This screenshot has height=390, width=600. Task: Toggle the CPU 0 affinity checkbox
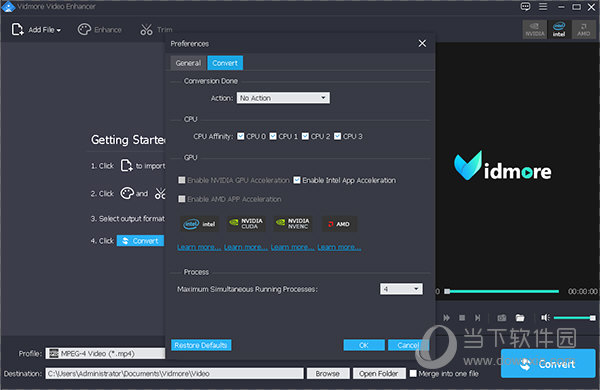click(x=241, y=136)
